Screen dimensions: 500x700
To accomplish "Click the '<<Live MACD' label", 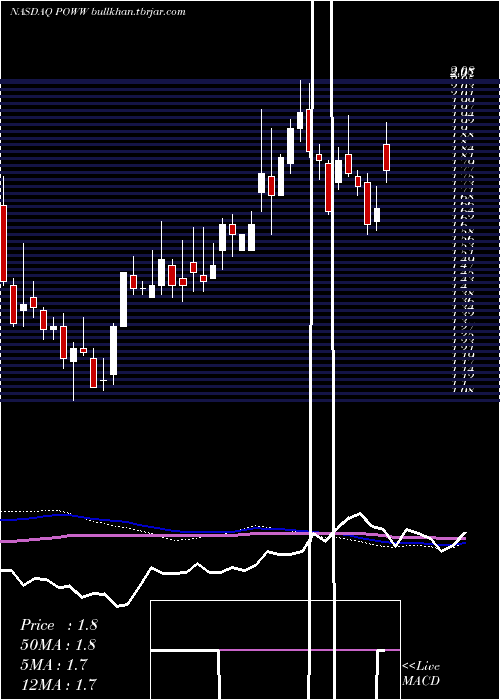I will click(x=421, y=673).
